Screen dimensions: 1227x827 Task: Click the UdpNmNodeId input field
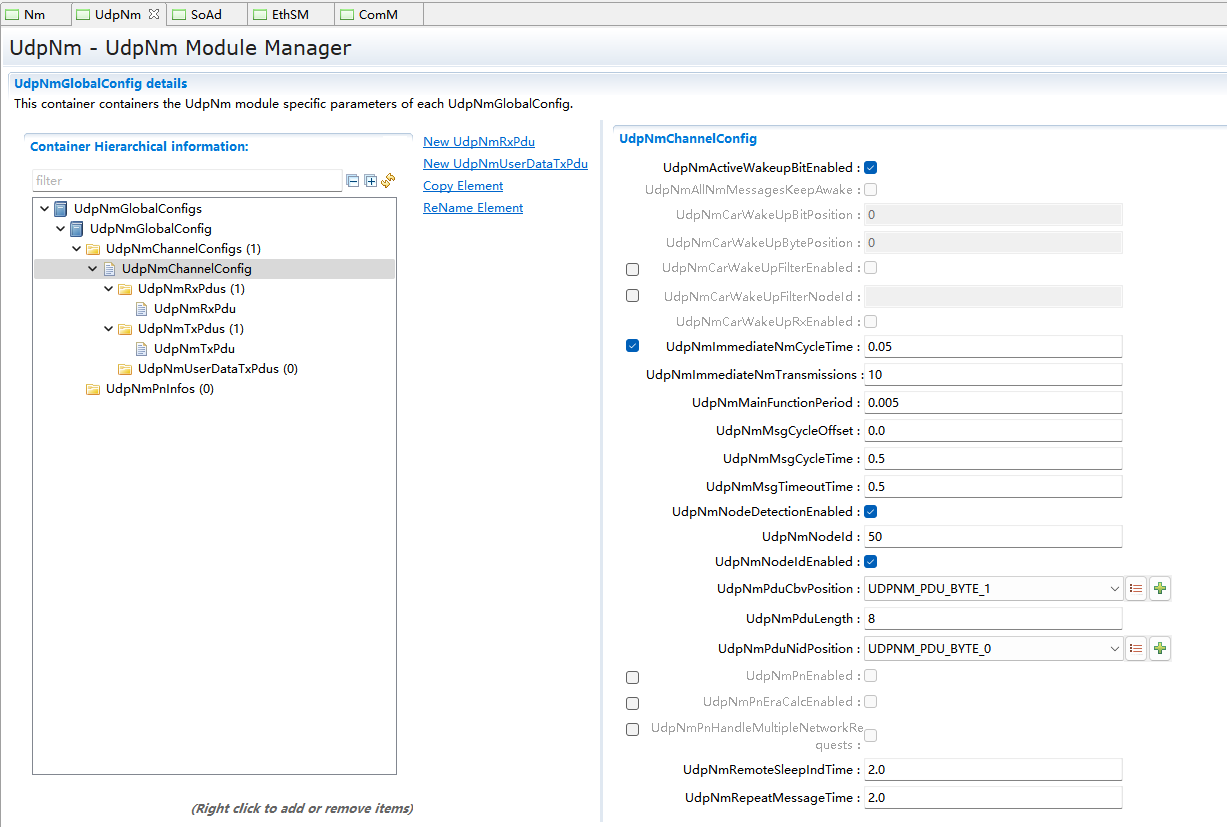(992, 537)
